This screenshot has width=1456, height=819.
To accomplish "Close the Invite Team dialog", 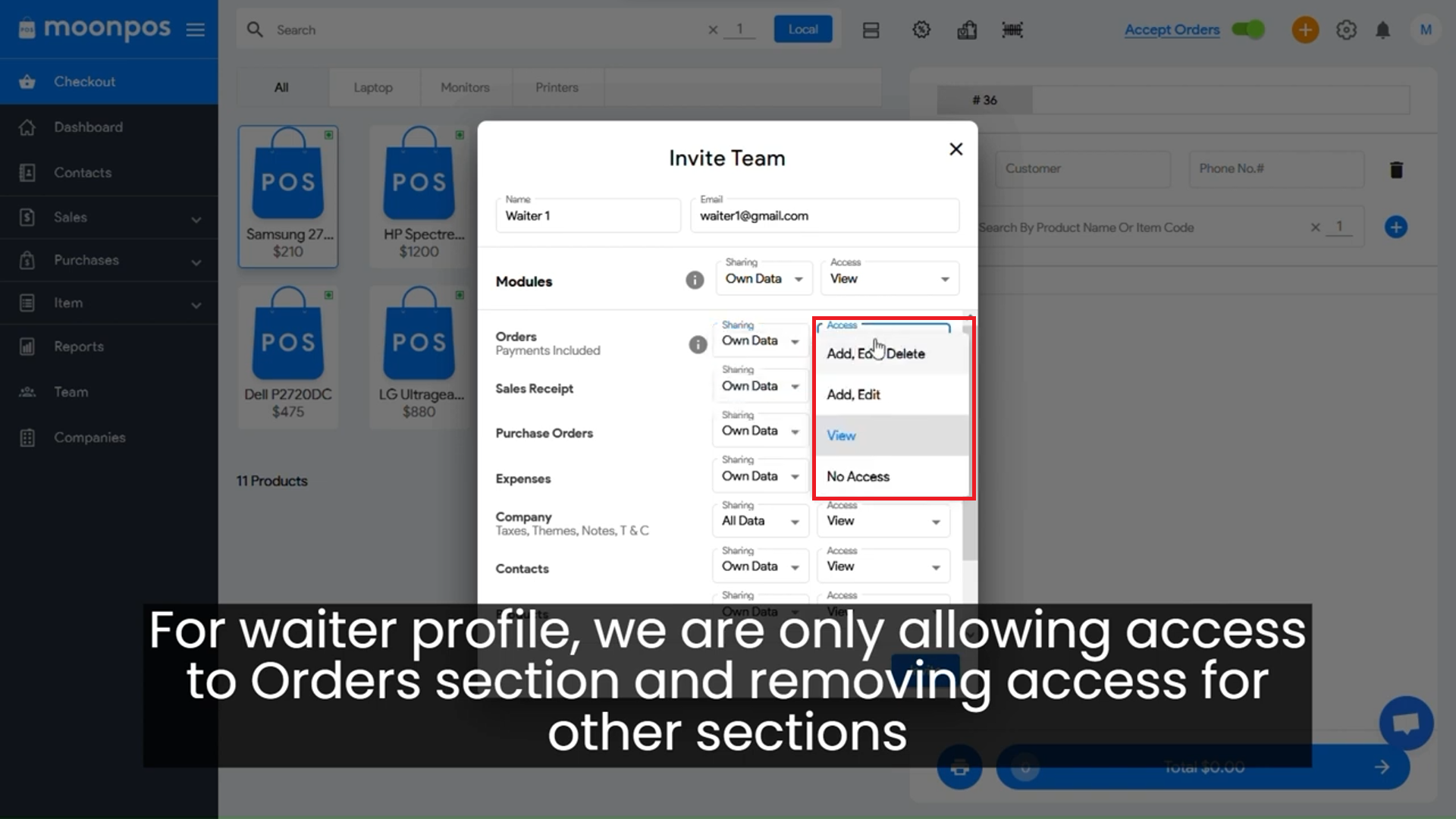I will [955, 149].
